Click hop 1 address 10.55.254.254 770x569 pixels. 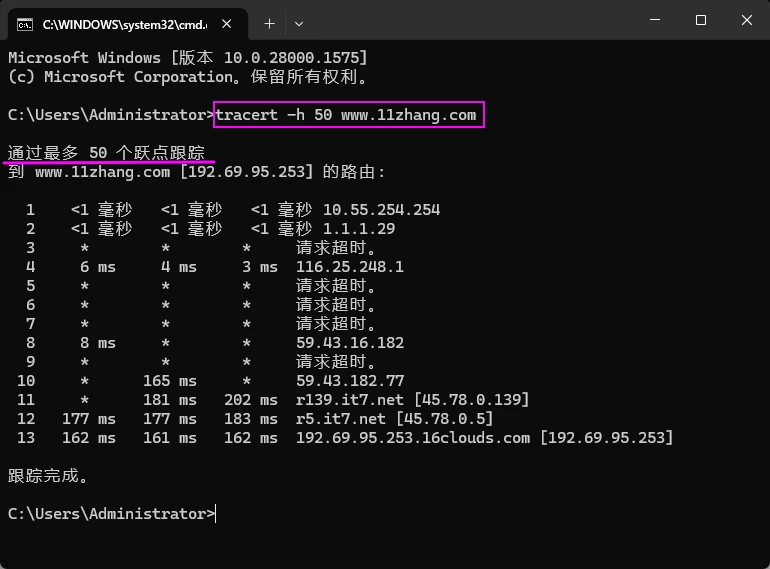[x=382, y=210]
